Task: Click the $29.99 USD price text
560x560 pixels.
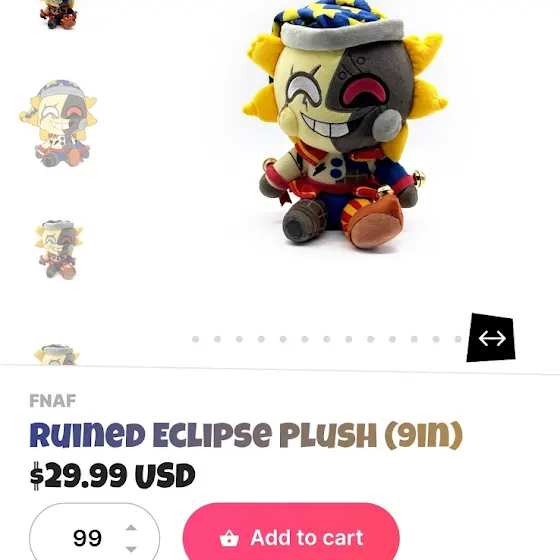Action: 112,476
